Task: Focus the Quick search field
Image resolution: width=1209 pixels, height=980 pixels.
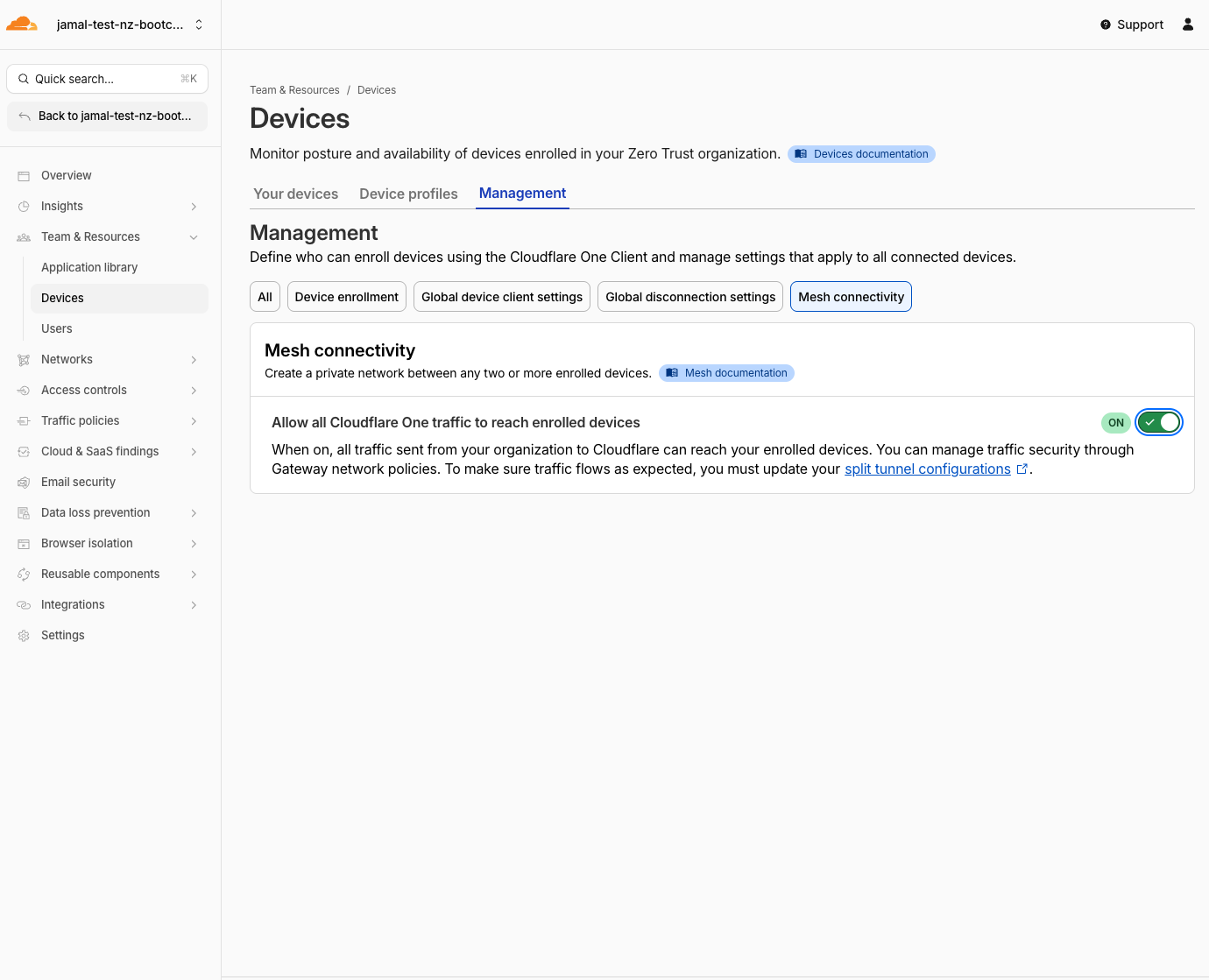Action: pos(107,79)
